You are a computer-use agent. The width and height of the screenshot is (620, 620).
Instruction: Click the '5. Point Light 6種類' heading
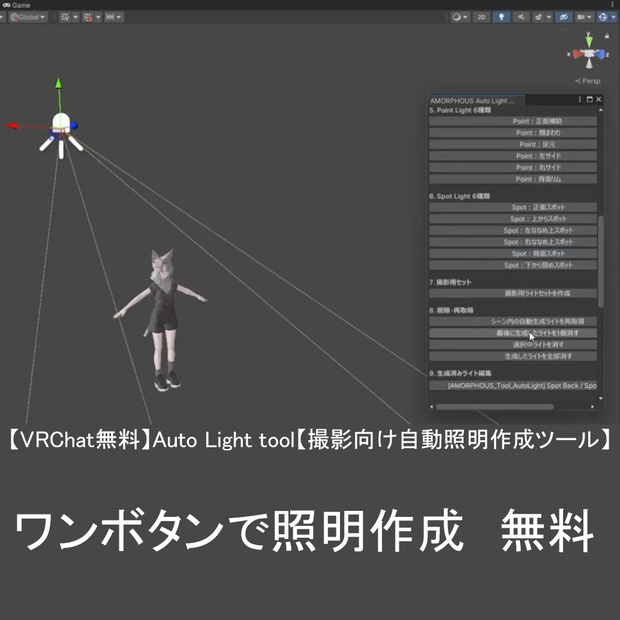click(460, 110)
